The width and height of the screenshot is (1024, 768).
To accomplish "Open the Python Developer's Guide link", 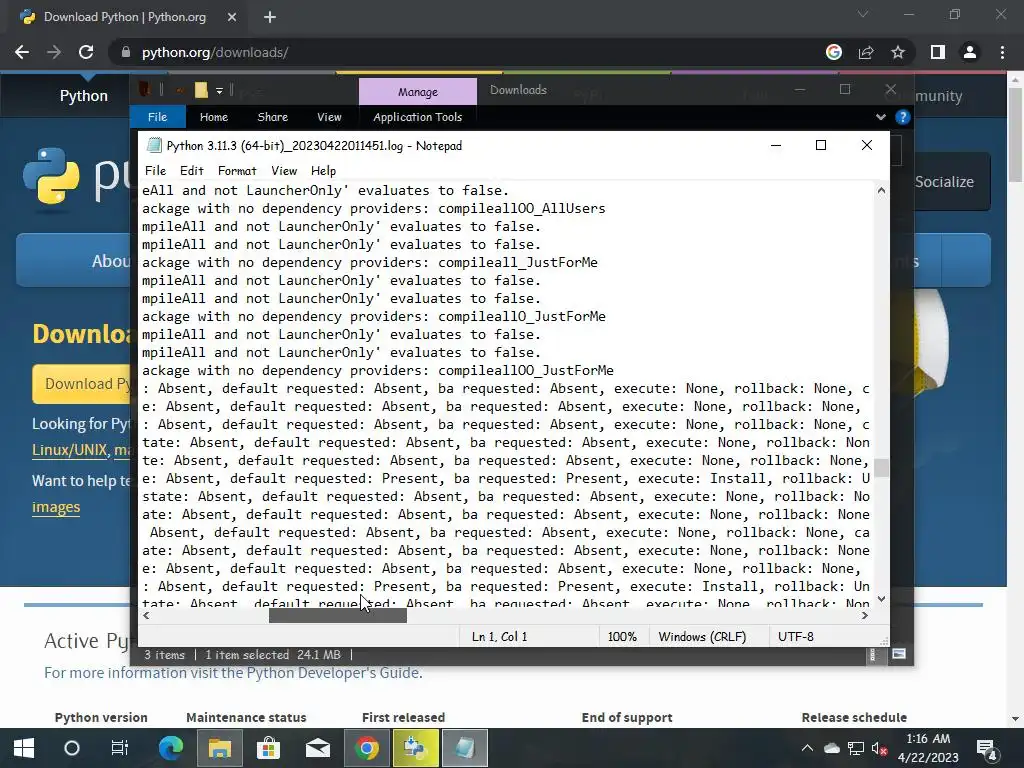I will [333, 673].
